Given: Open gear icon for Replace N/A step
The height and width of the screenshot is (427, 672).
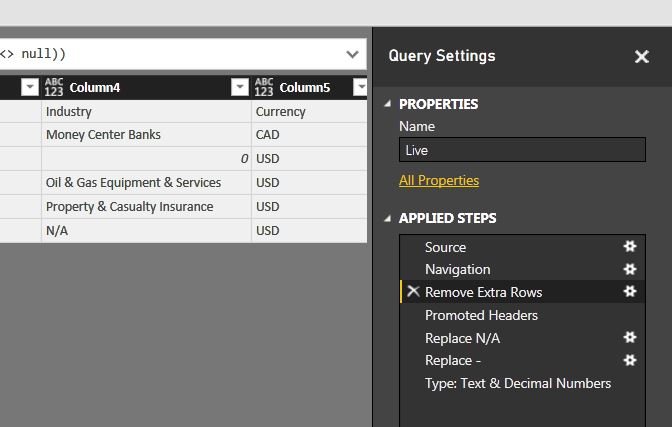Looking at the screenshot, I should coord(629,338).
